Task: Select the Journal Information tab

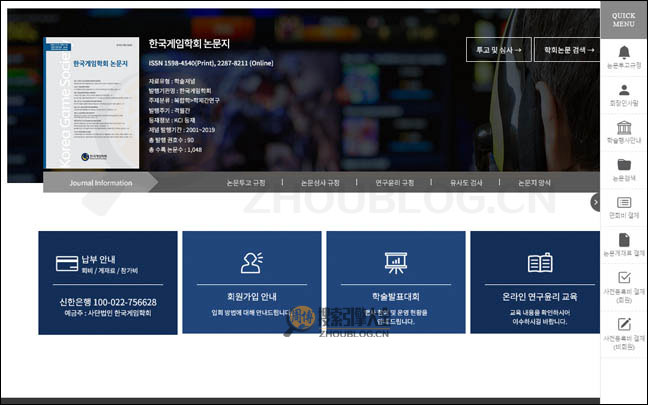Action: point(100,183)
